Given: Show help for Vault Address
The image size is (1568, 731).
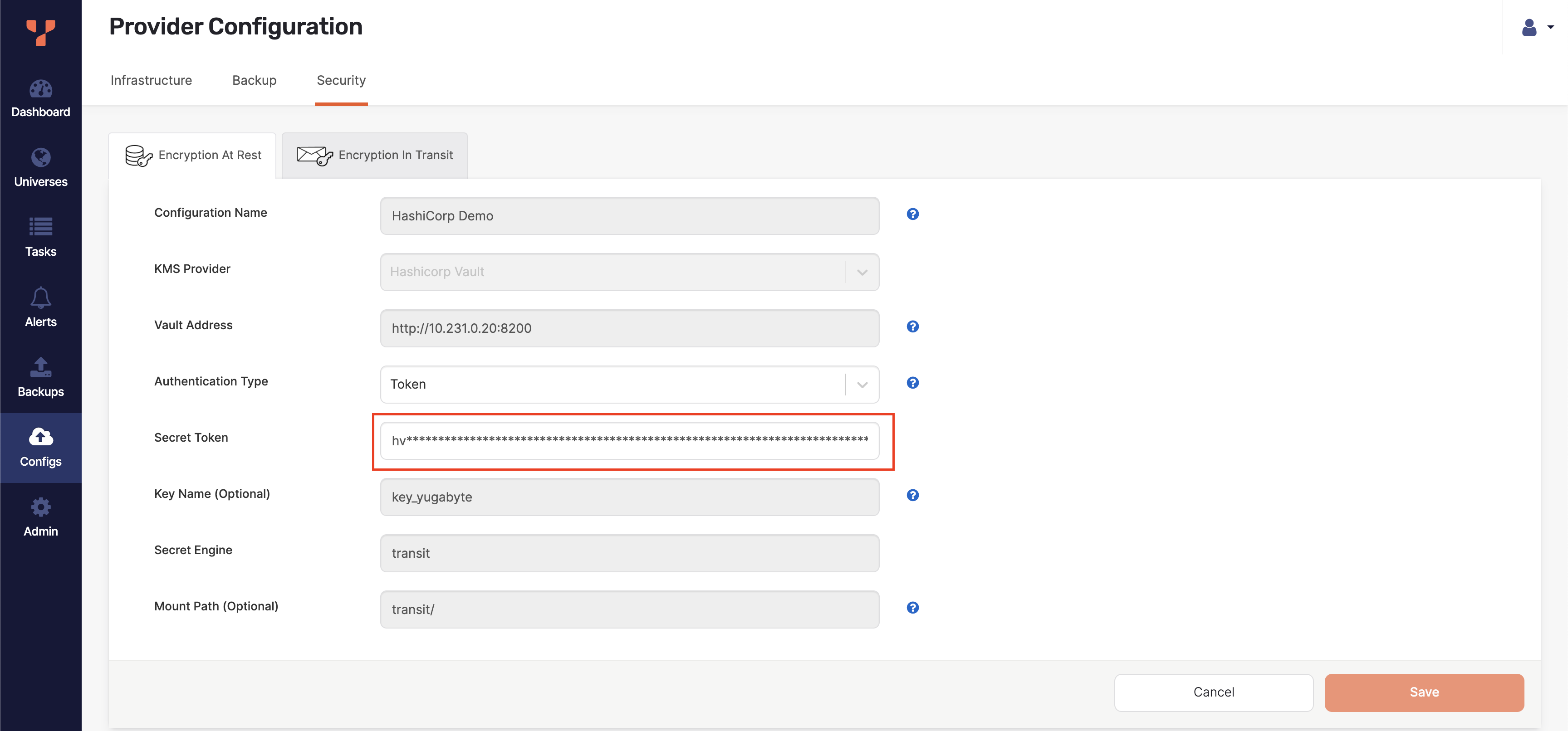Looking at the screenshot, I should click(x=912, y=327).
